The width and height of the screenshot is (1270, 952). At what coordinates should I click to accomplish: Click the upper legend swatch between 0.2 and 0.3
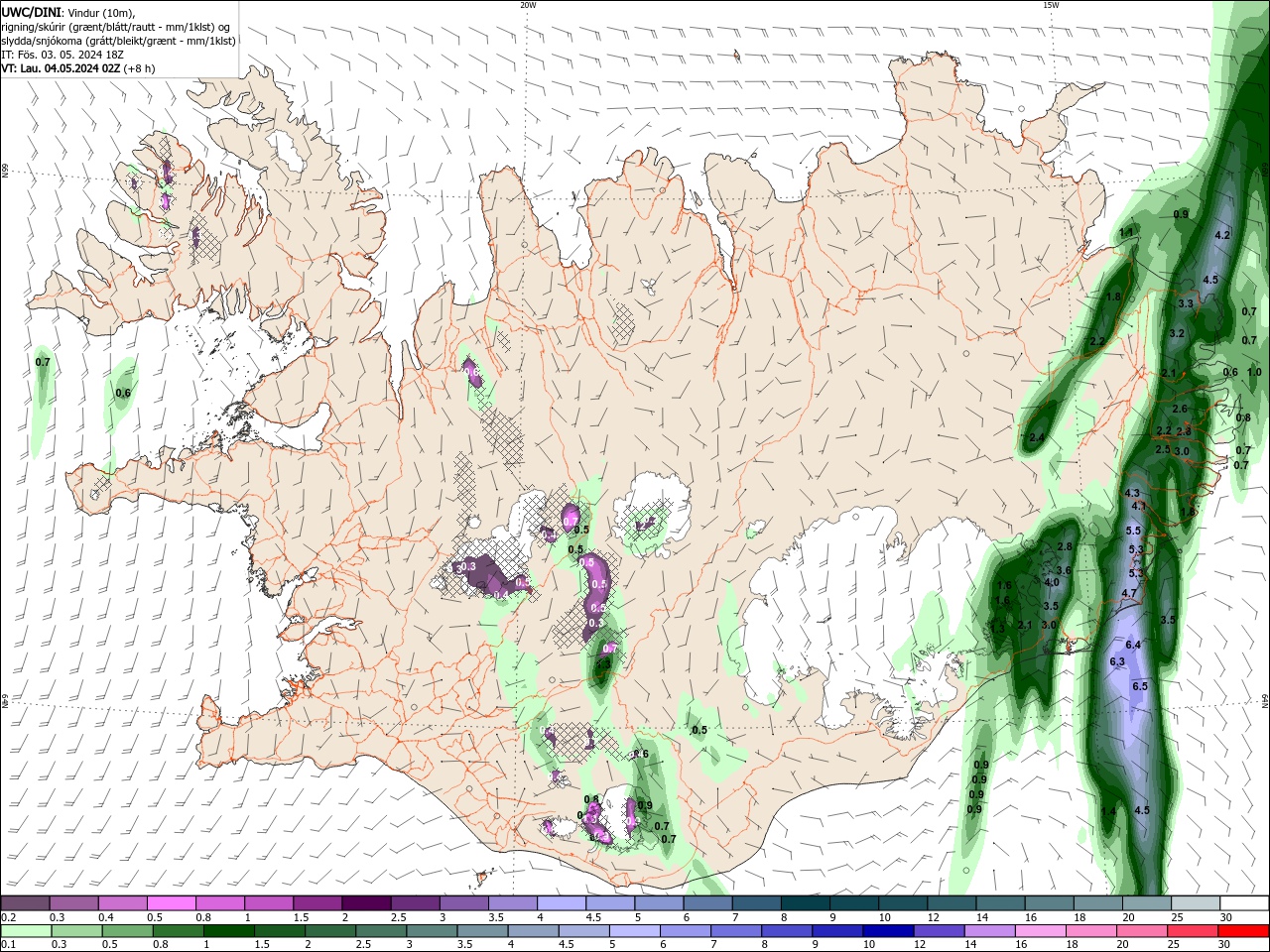tap(25, 903)
